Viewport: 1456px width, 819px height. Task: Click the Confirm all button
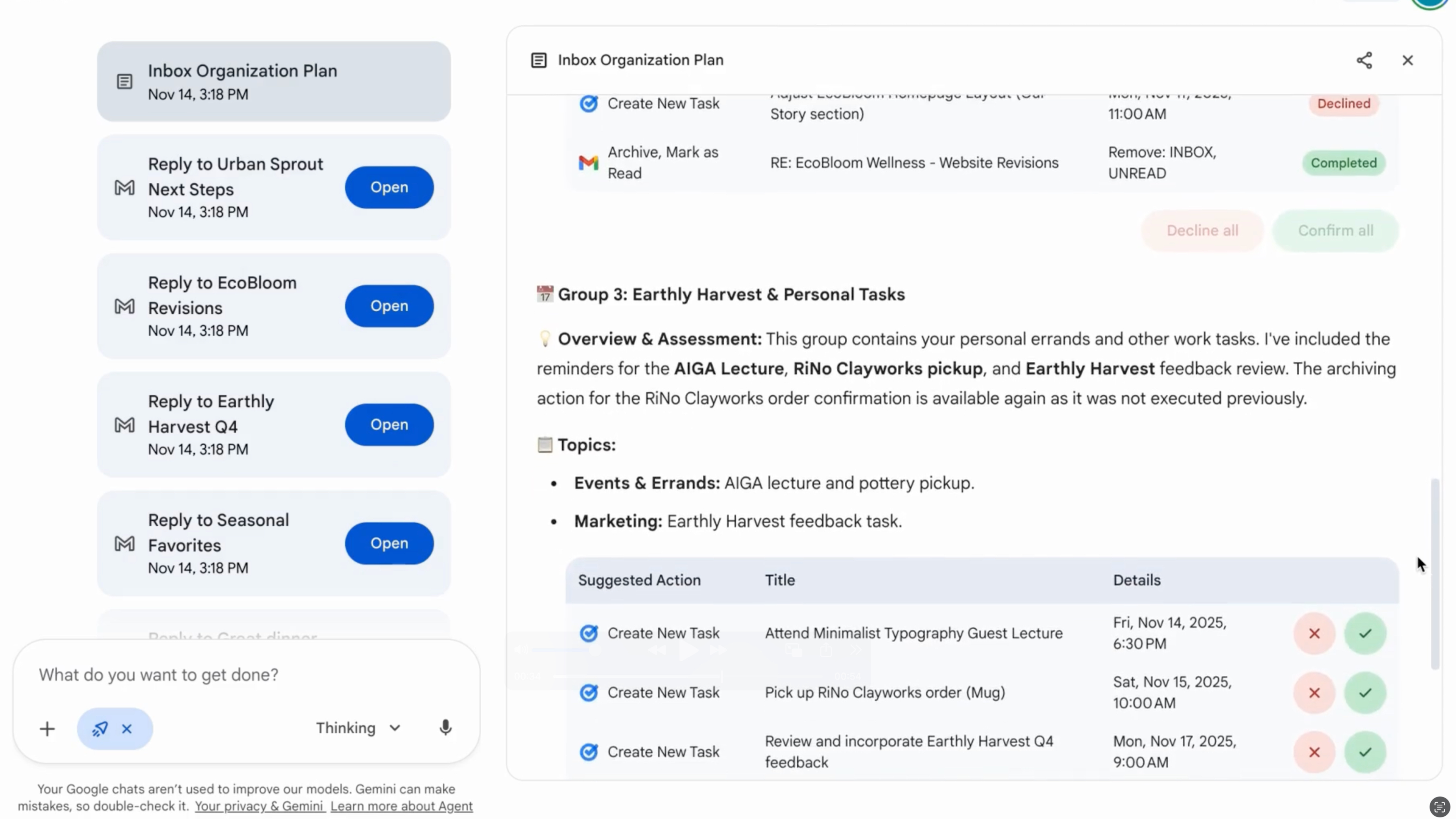(1335, 230)
